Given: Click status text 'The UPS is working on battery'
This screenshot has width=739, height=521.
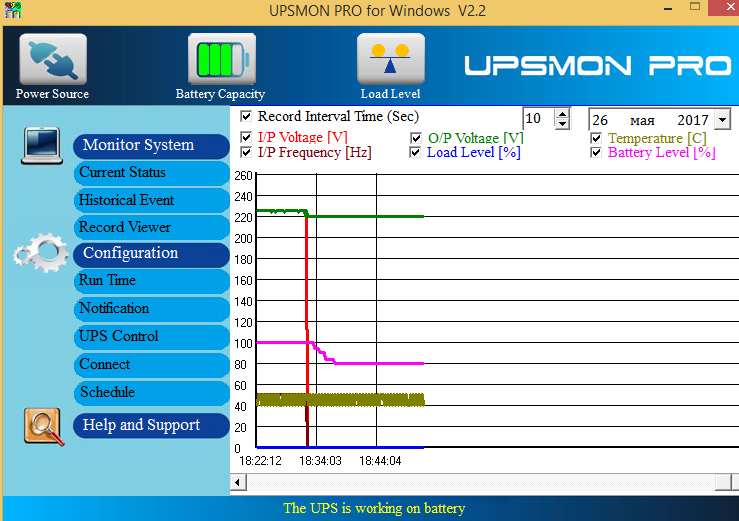Looking at the screenshot, I should pyautogui.click(x=374, y=508).
